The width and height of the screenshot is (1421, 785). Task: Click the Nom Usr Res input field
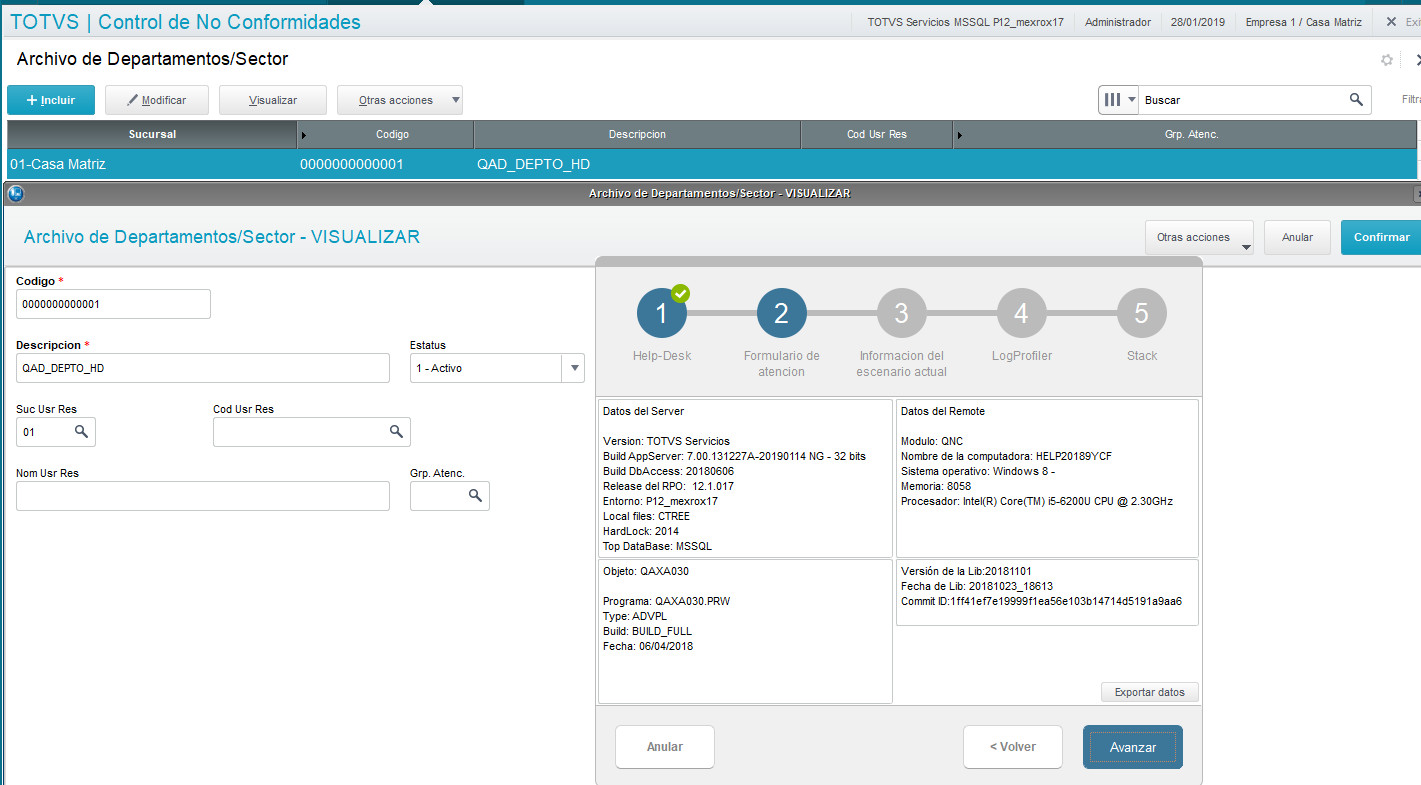click(203, 496)
